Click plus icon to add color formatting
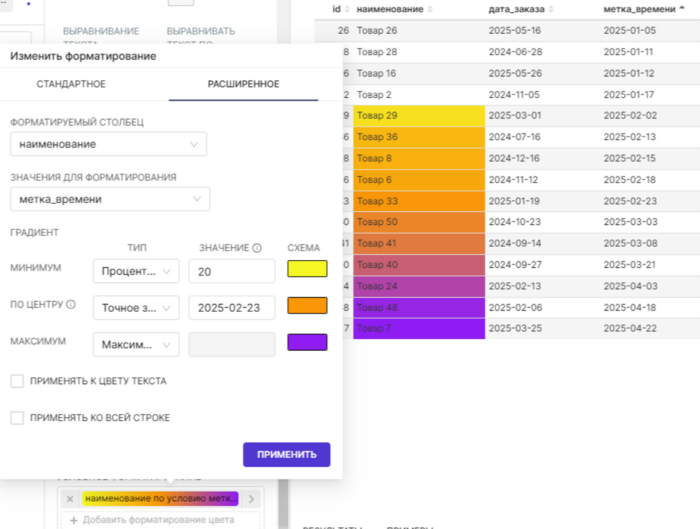Screen dimensions: 700x529 tap(74, 520)
